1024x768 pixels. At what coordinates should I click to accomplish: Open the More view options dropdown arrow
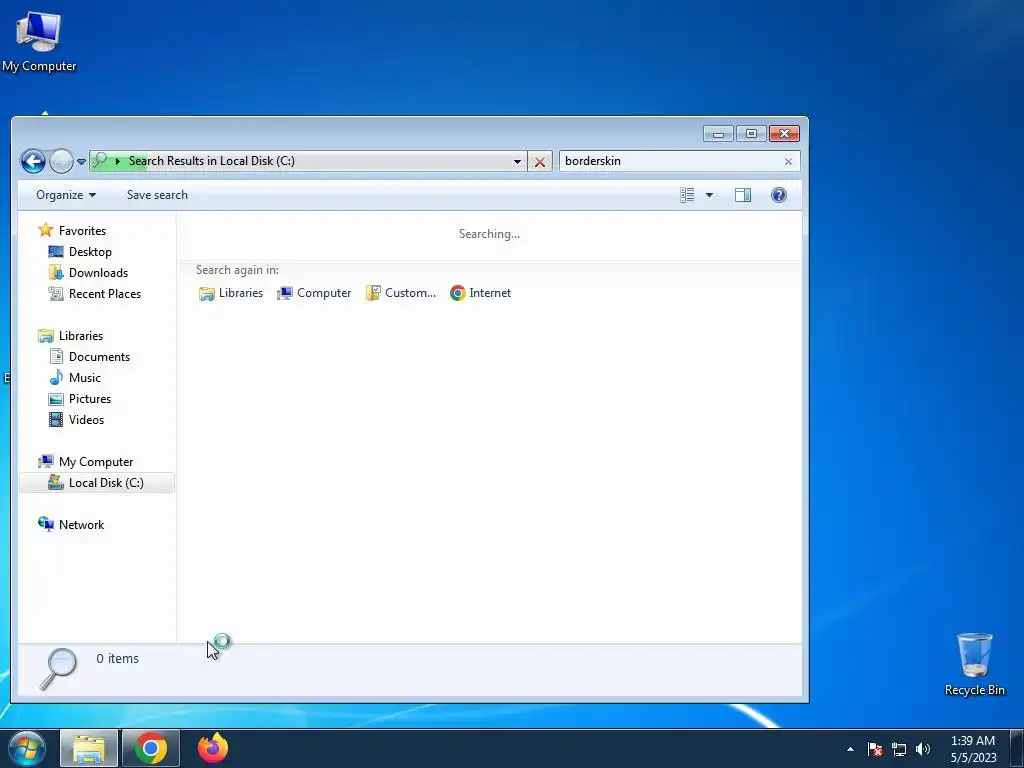(x=709, y=195)
